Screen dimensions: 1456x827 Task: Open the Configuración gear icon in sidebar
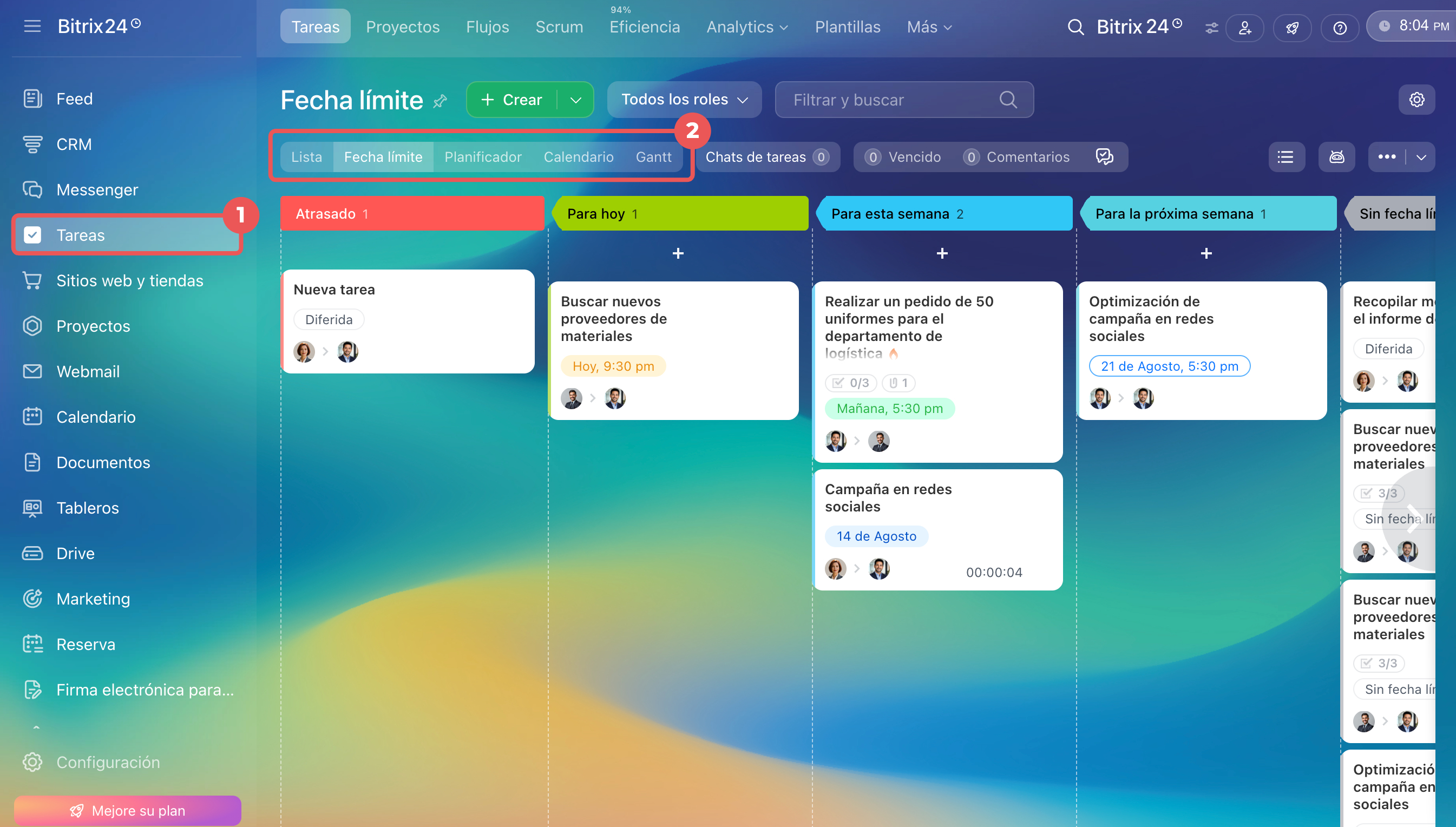[x=32, y=762]
